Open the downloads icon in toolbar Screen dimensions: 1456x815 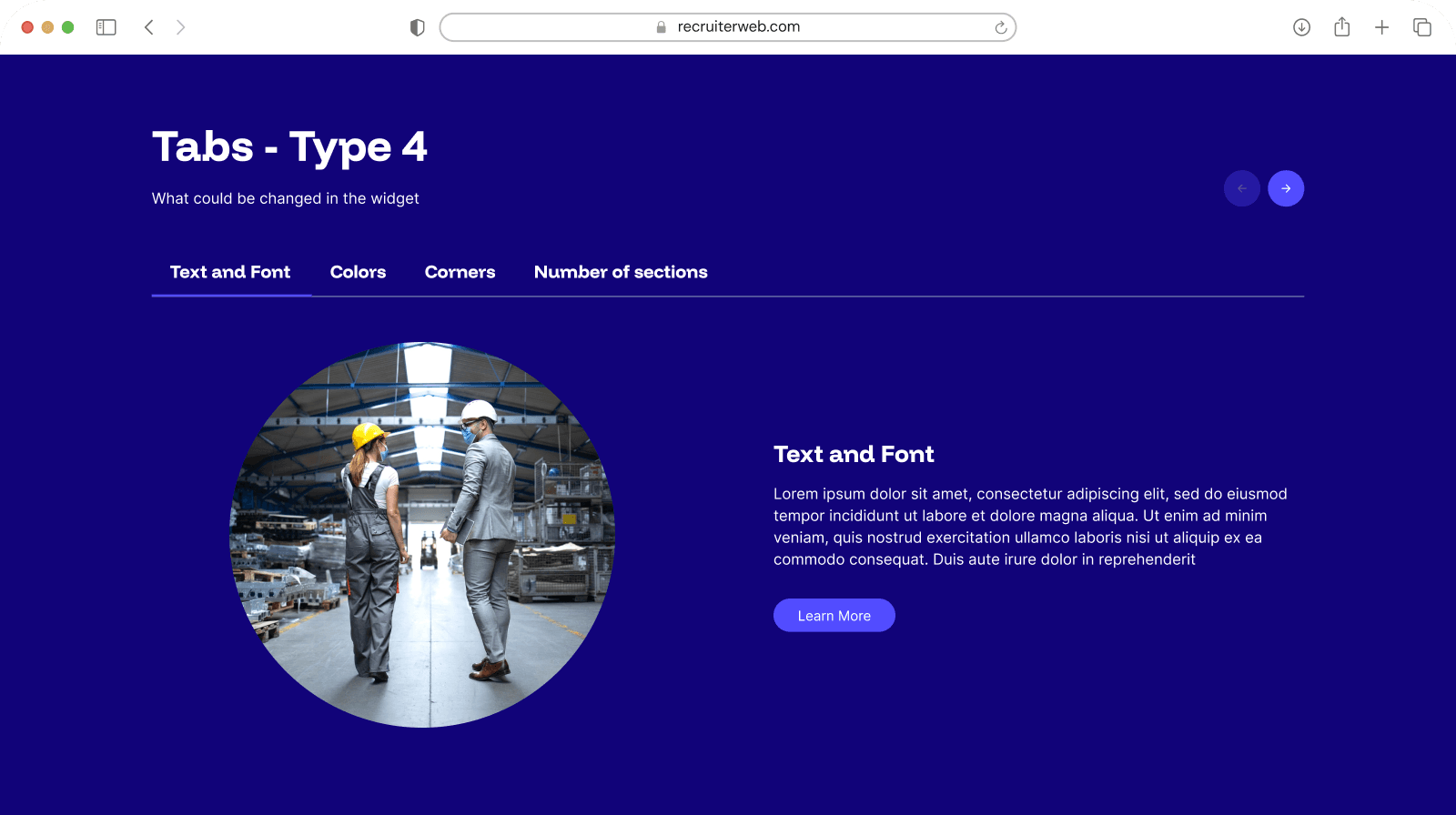pyautogui.click(x=1301, y=27)
